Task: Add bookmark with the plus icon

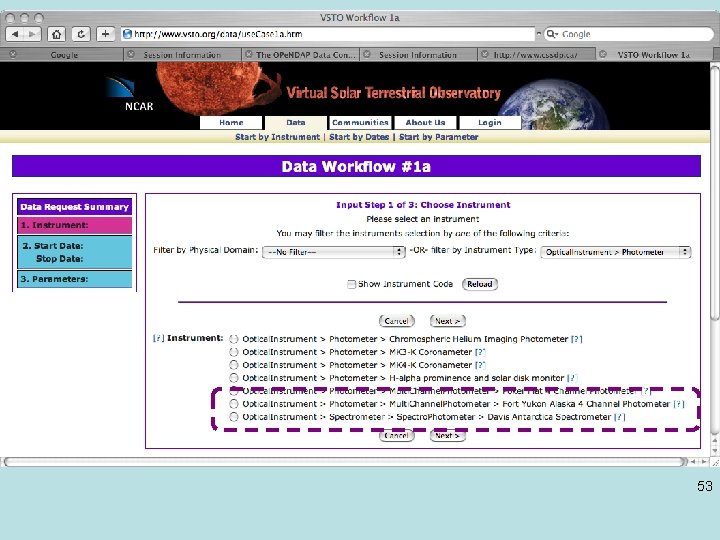Action: (x=105, y=34)
